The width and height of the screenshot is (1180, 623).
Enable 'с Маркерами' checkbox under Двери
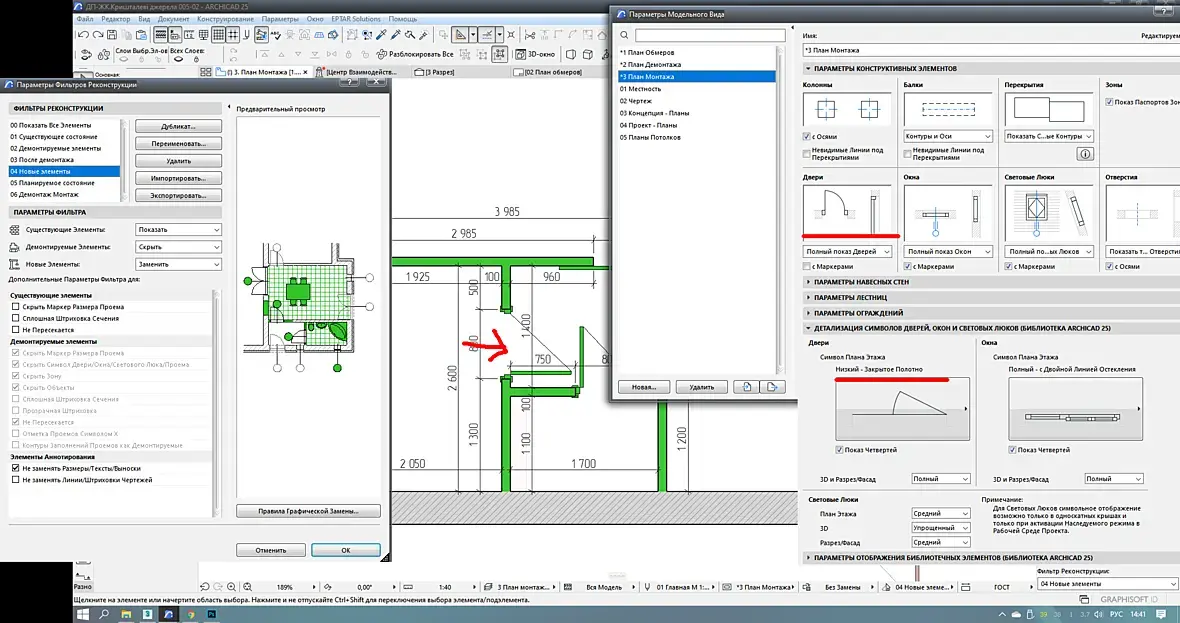[807, 267]
